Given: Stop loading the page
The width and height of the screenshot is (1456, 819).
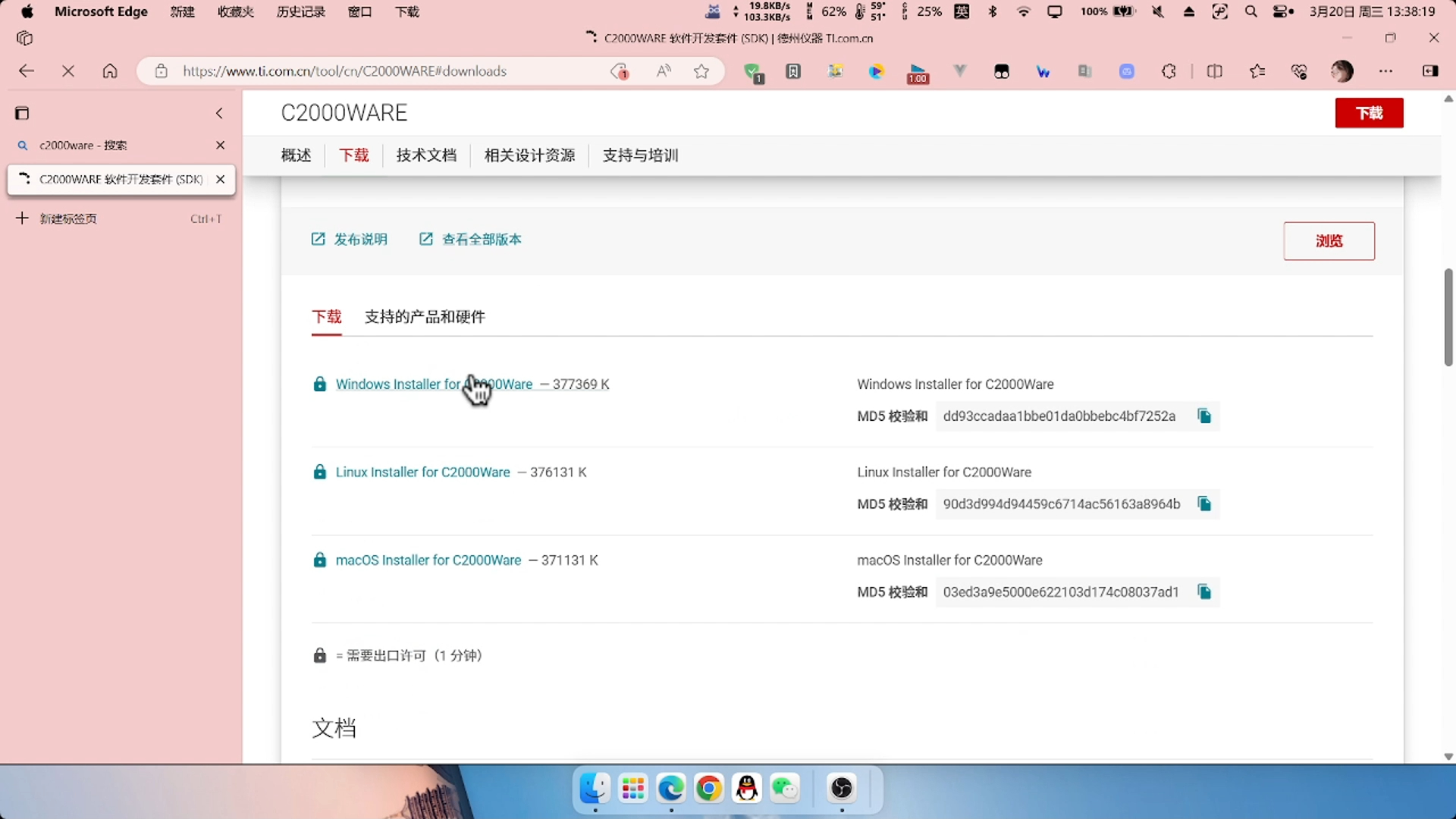Looking at the screenshot, I should click(x=68, y=71).
